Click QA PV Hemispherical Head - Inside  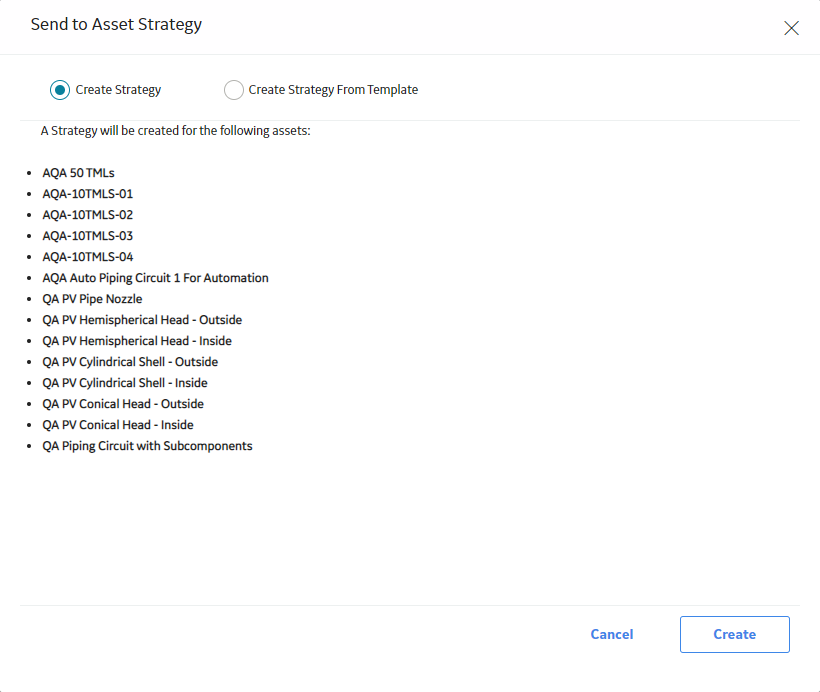137,341
